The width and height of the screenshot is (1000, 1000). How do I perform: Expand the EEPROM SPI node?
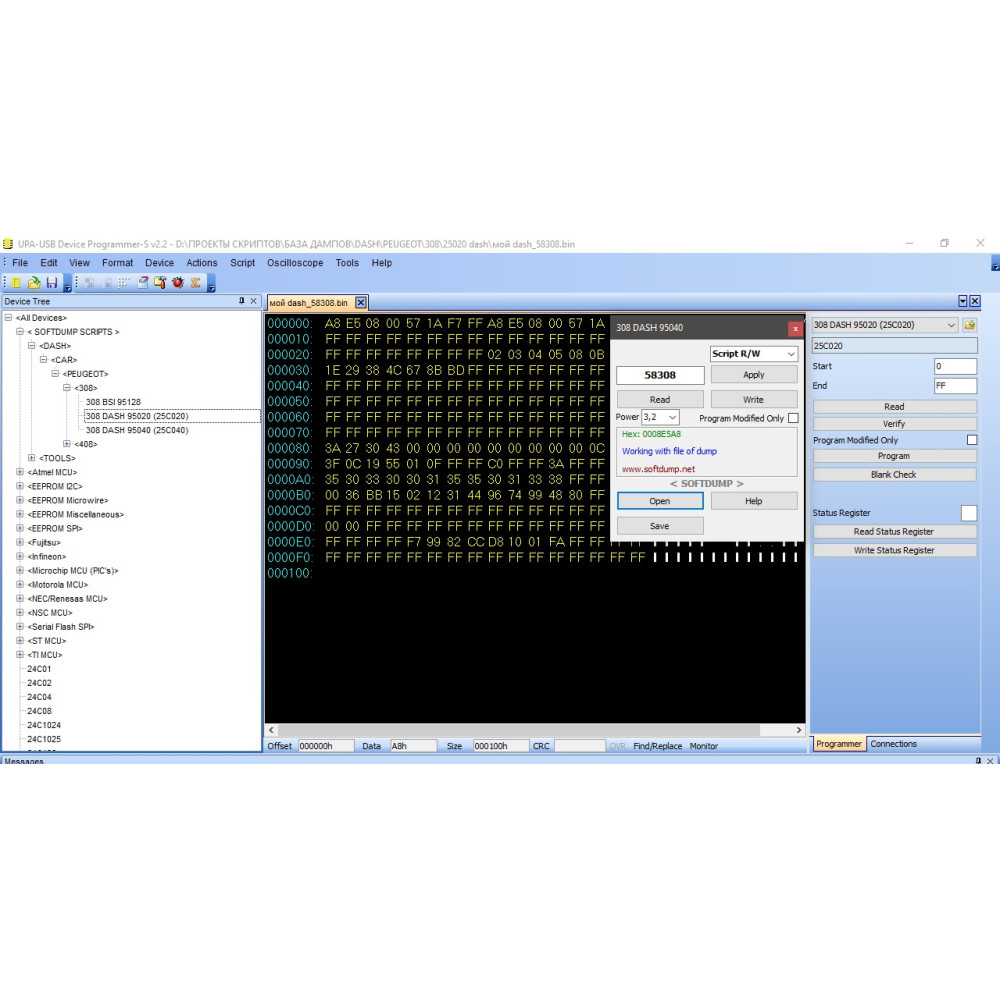click(x=20, y=528)
